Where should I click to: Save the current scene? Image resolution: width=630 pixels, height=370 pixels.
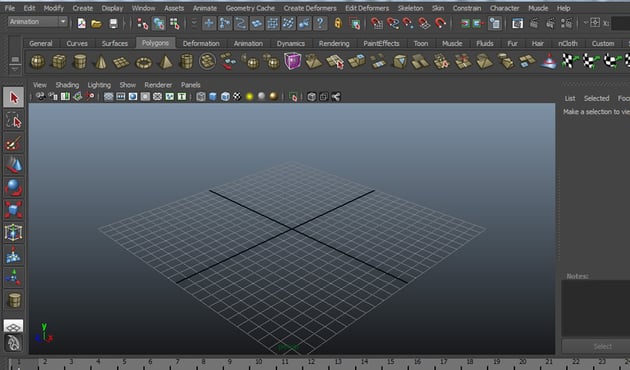point(113,23)
